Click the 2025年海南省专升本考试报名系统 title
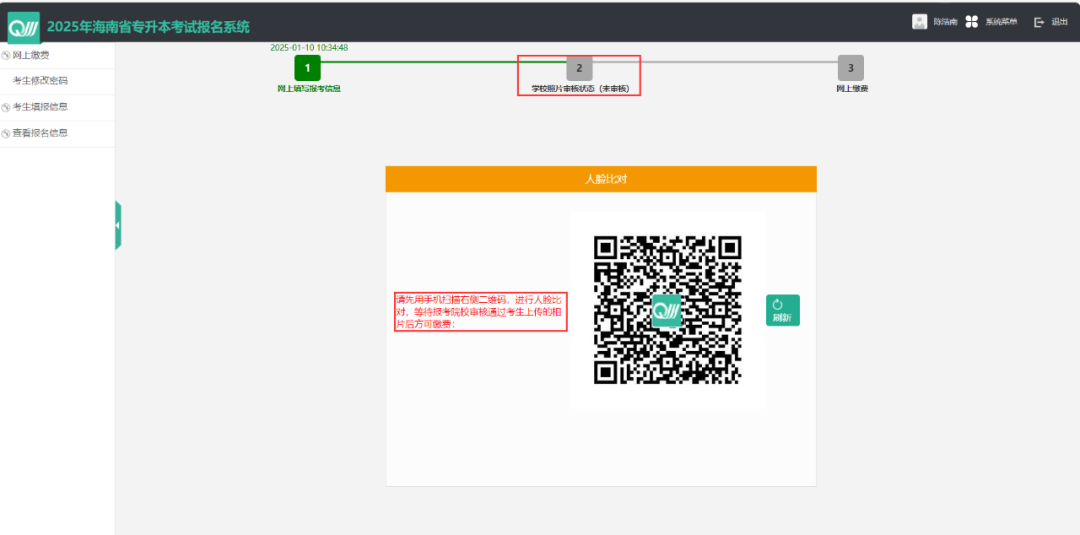This screenshot has height=535, width=1080. pos(148,28)
